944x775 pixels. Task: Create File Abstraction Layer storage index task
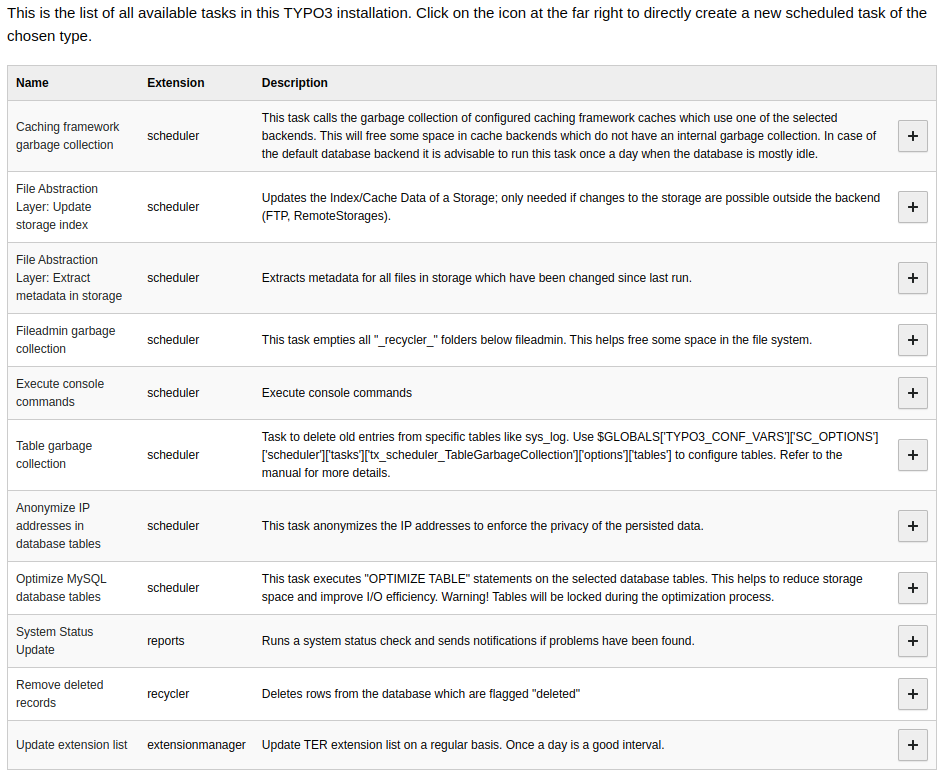point(912,207)
